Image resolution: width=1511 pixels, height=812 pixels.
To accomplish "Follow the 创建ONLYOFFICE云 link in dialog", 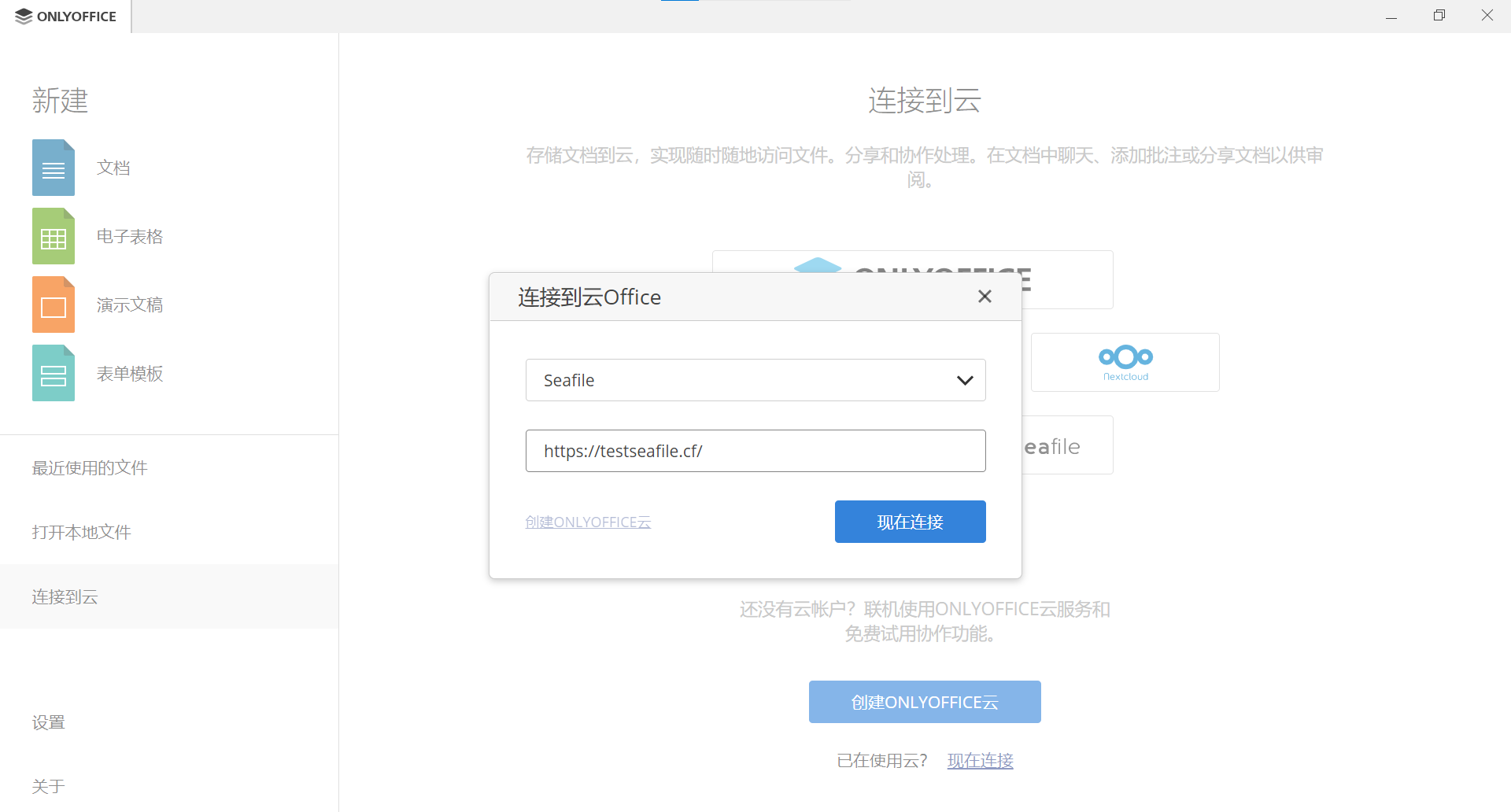I will (x=588, y=522).
